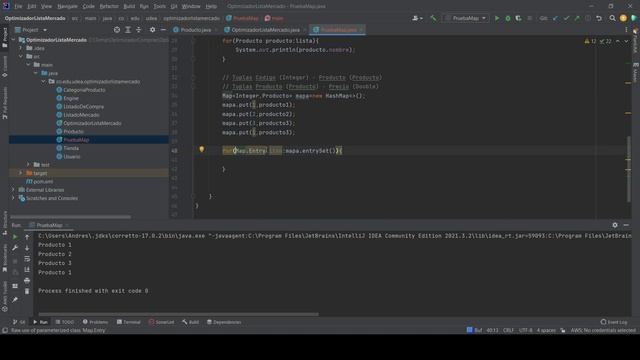This screenshot has width=640, height=360.
Task: Open the Project view selector dropdown
Action: (31, 30)
